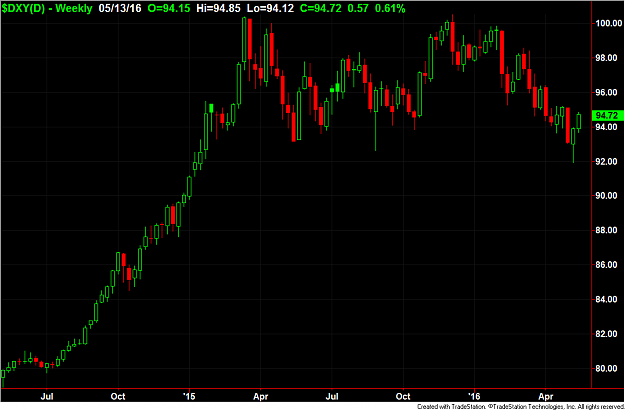Click the $DXY(D) symbol label
625x410 pixels.
pyautogui.click(x=24, y=8)
